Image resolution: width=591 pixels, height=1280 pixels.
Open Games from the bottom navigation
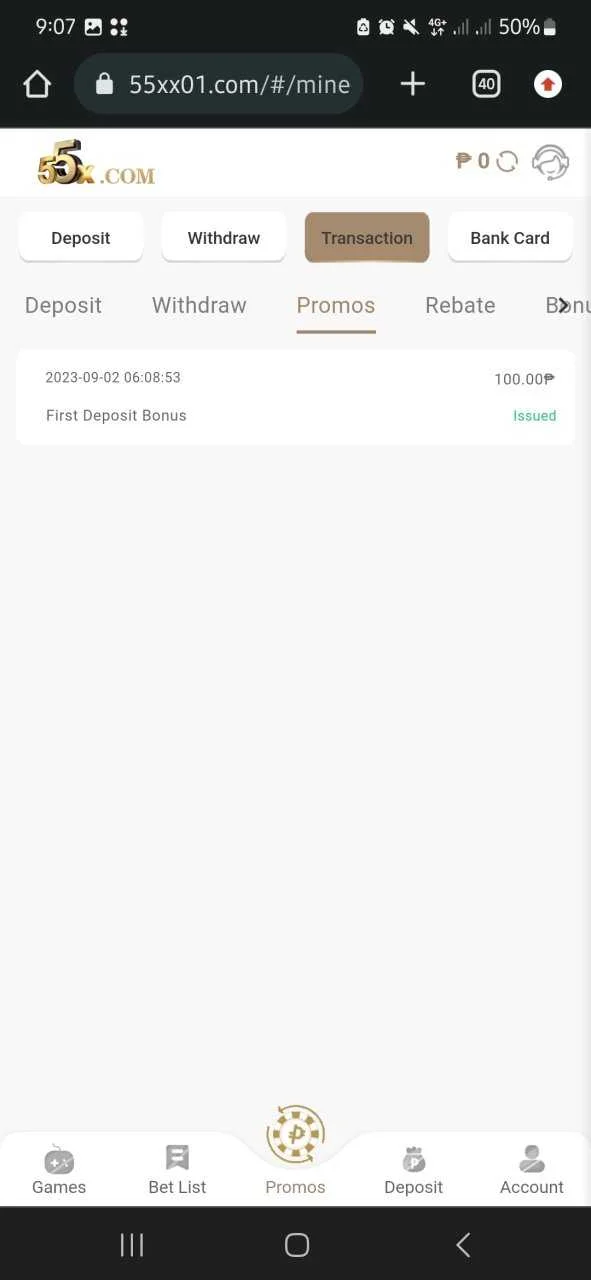pyautogui.click(x=59, y=1172)
